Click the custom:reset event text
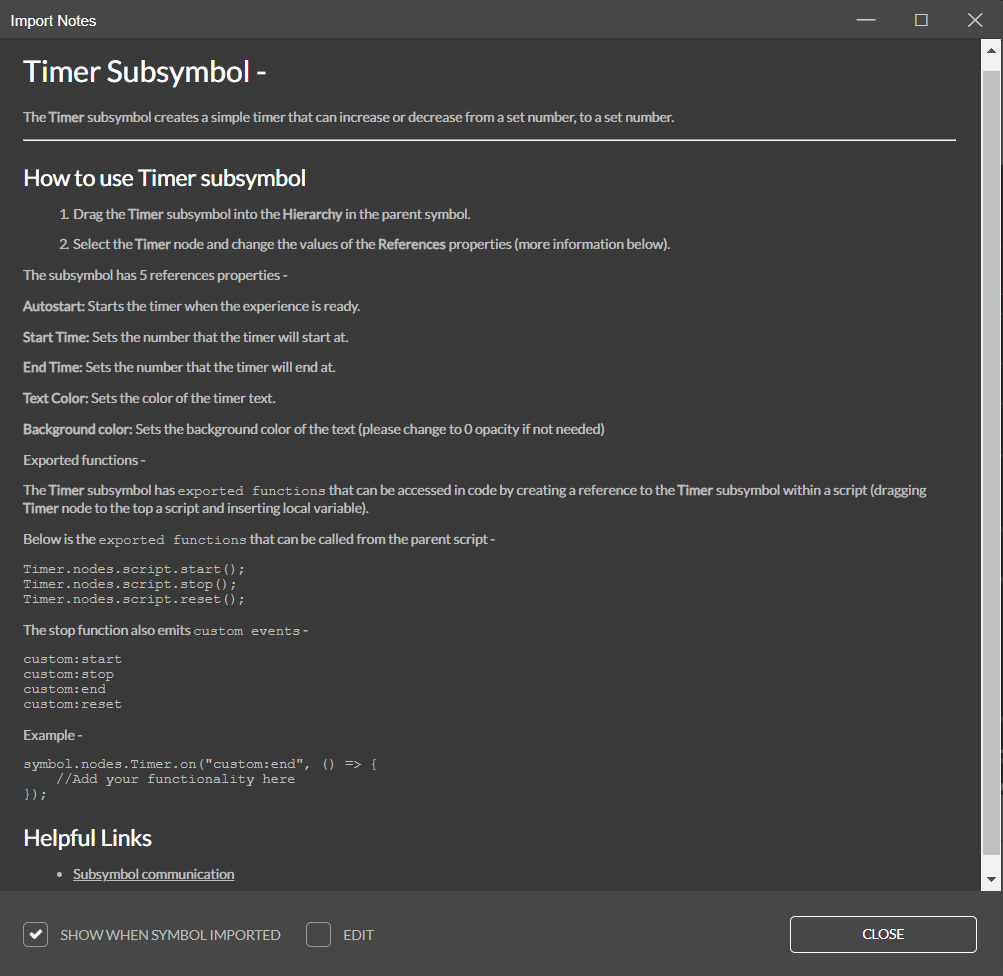Image resolution: width=1003 pixels, height=976 pixels. coord(72,704)
